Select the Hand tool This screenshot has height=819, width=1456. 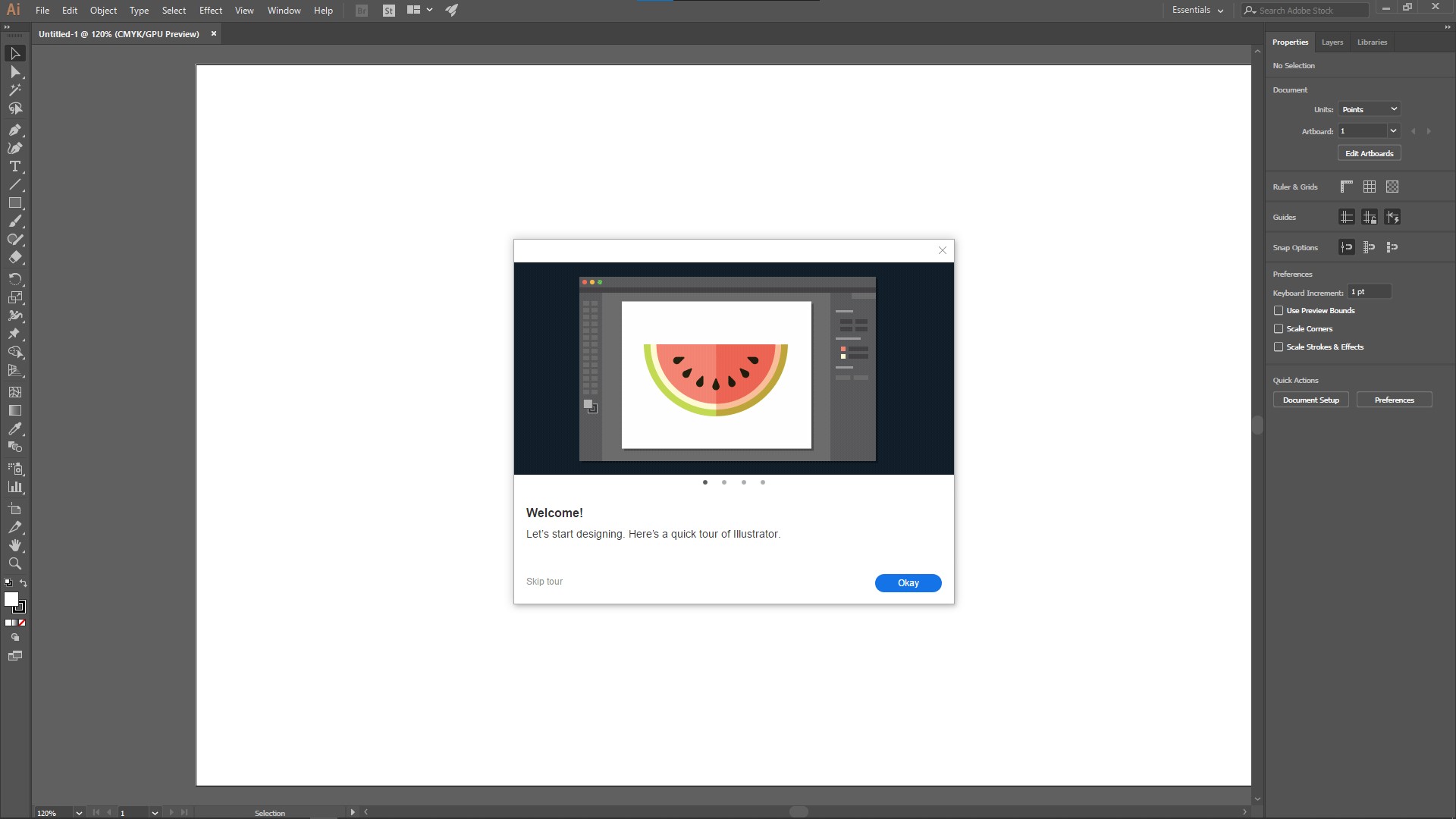coord(14,546)
